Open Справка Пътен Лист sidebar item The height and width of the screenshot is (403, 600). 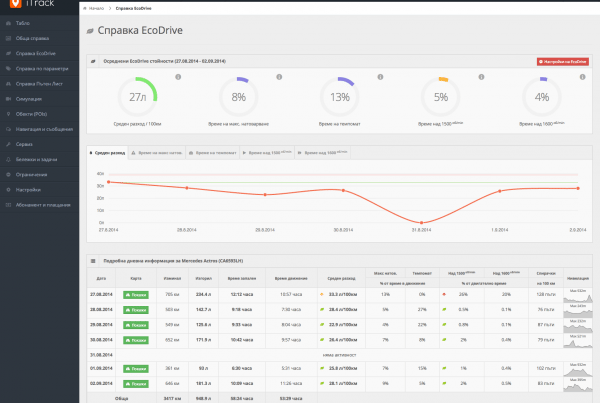39,84
